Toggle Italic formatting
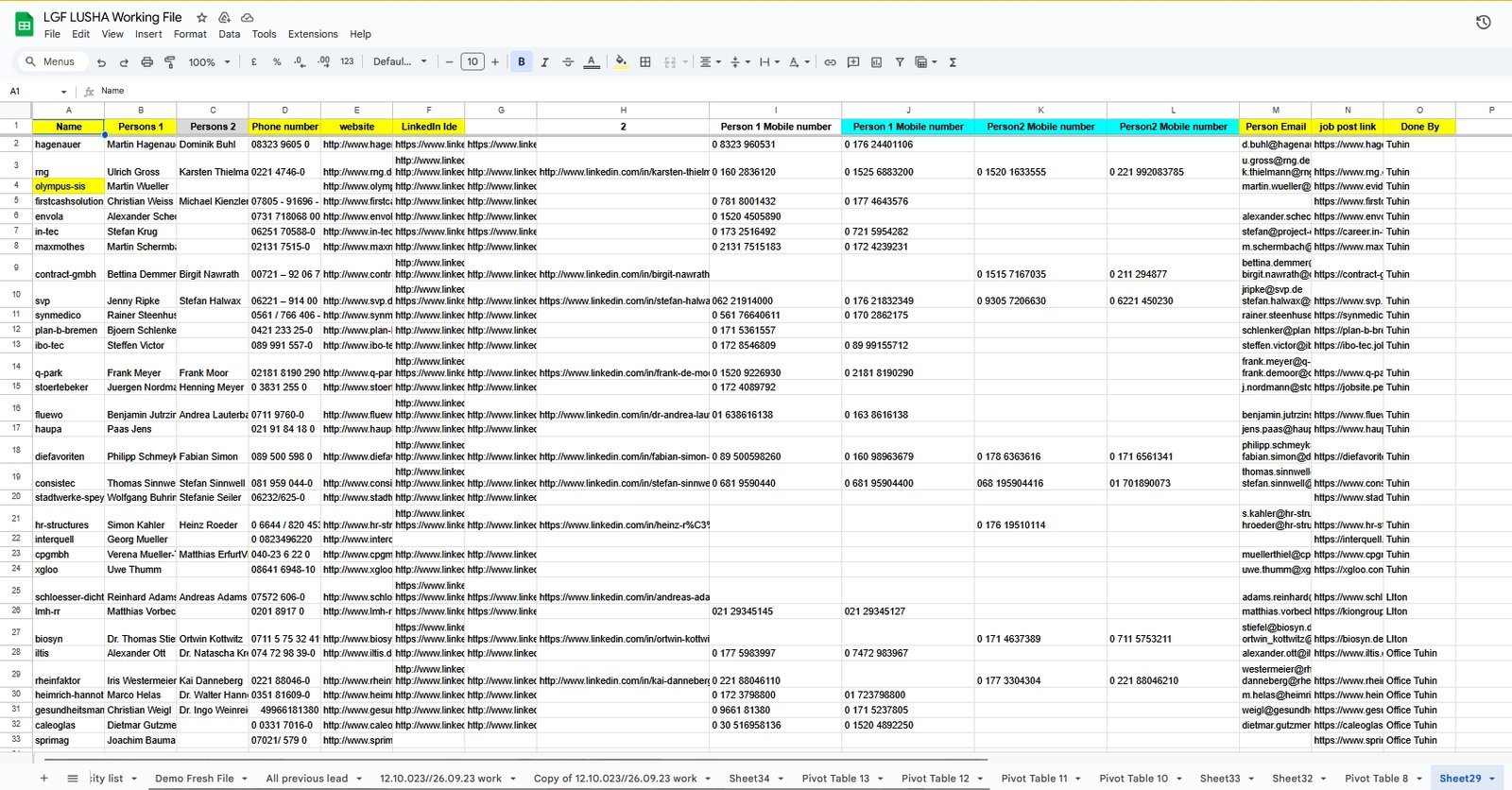 (544, 62)
